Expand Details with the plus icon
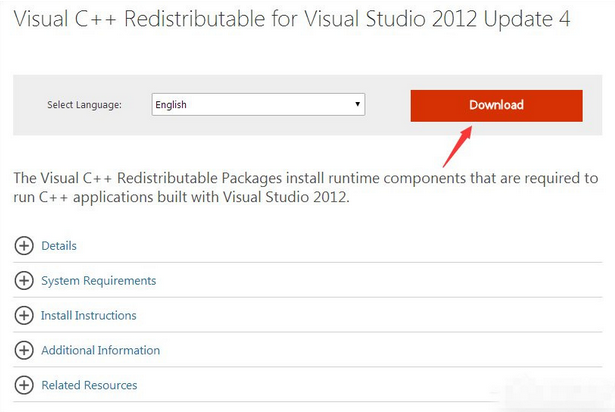This screenshot has width=615, height=412. [x=24, y=246]
